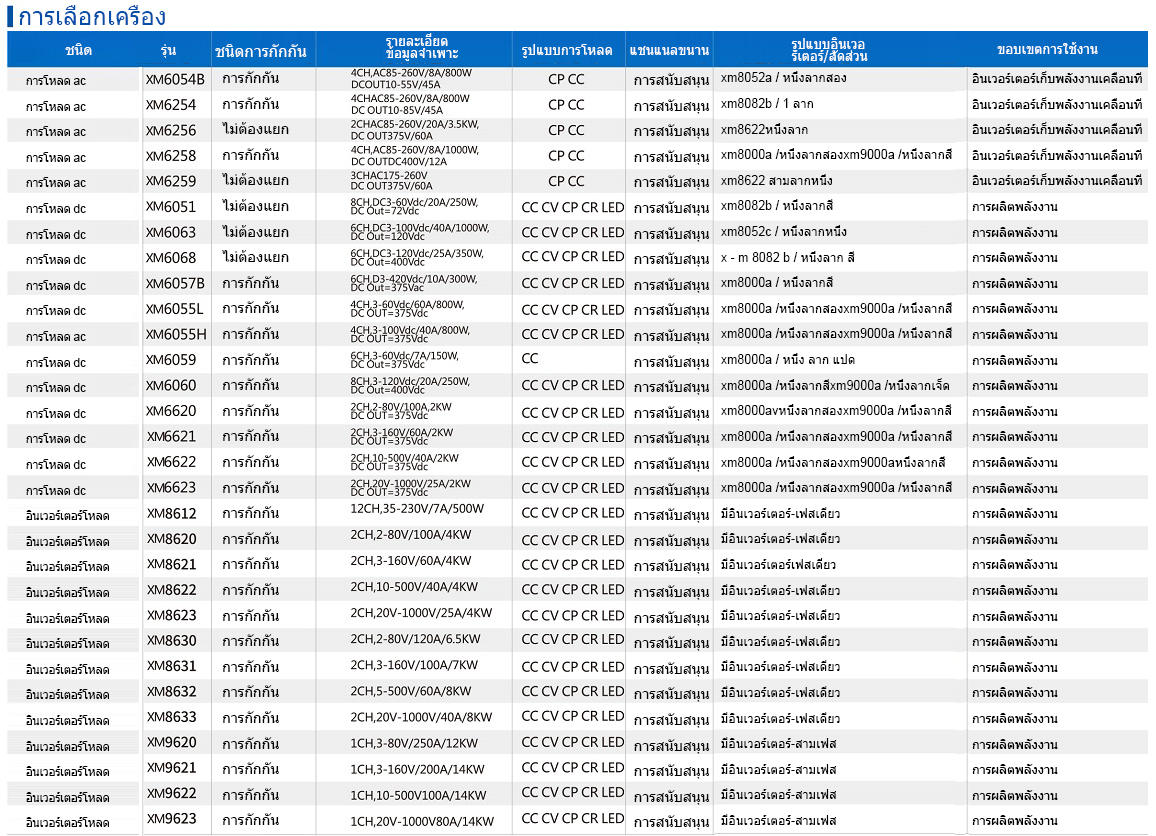Select the 'ชนิด' column header

[78, 50]
